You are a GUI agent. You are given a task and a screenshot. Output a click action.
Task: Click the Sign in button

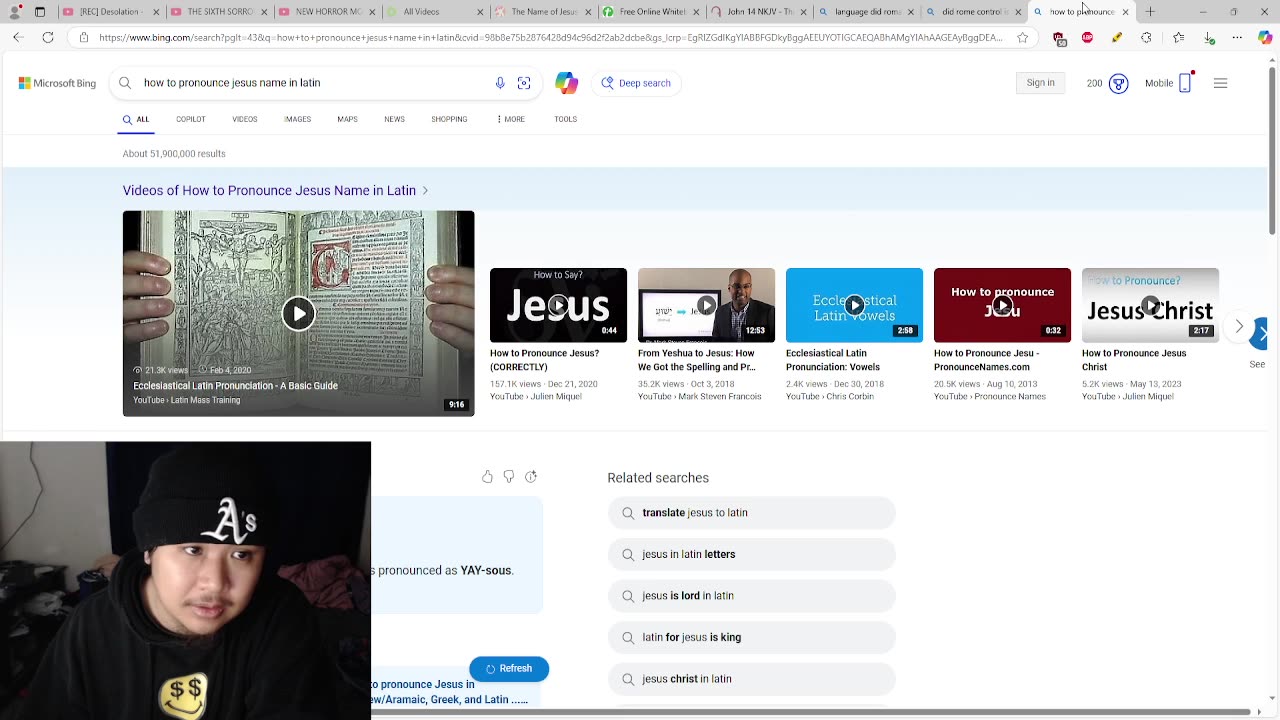[1040, 83]
